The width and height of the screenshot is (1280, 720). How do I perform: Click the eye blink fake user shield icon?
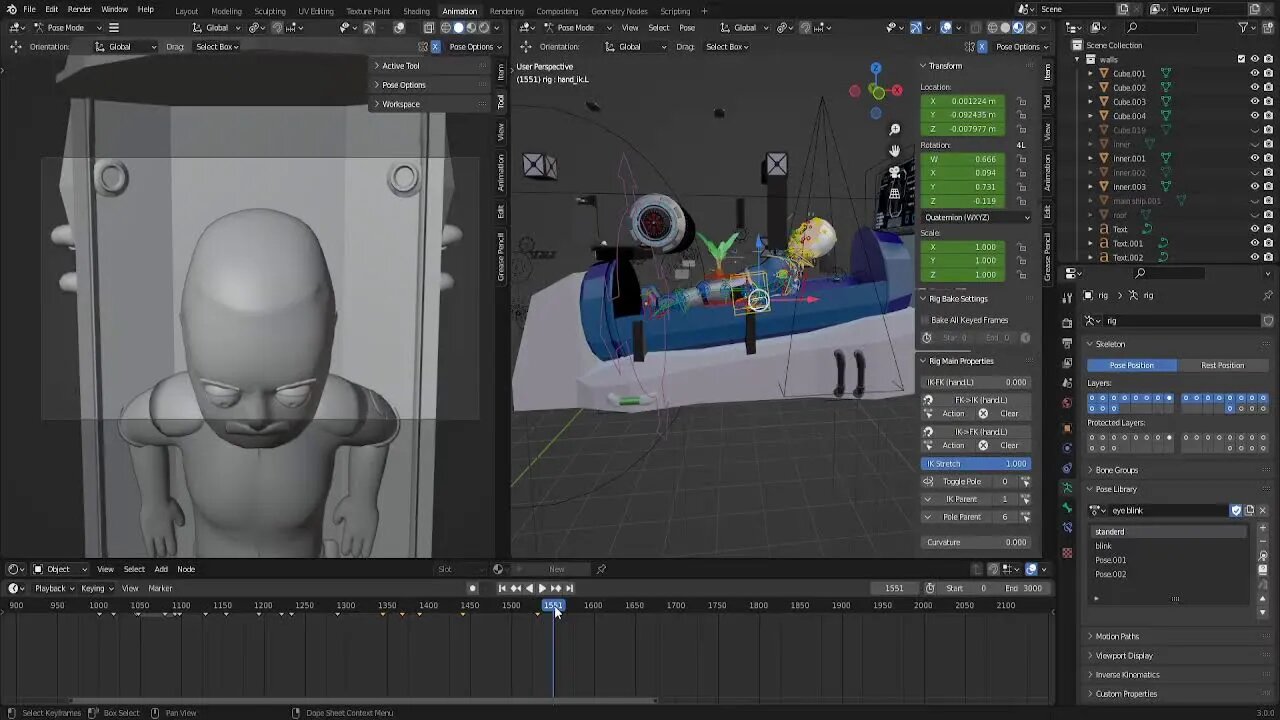point(1236,510)
